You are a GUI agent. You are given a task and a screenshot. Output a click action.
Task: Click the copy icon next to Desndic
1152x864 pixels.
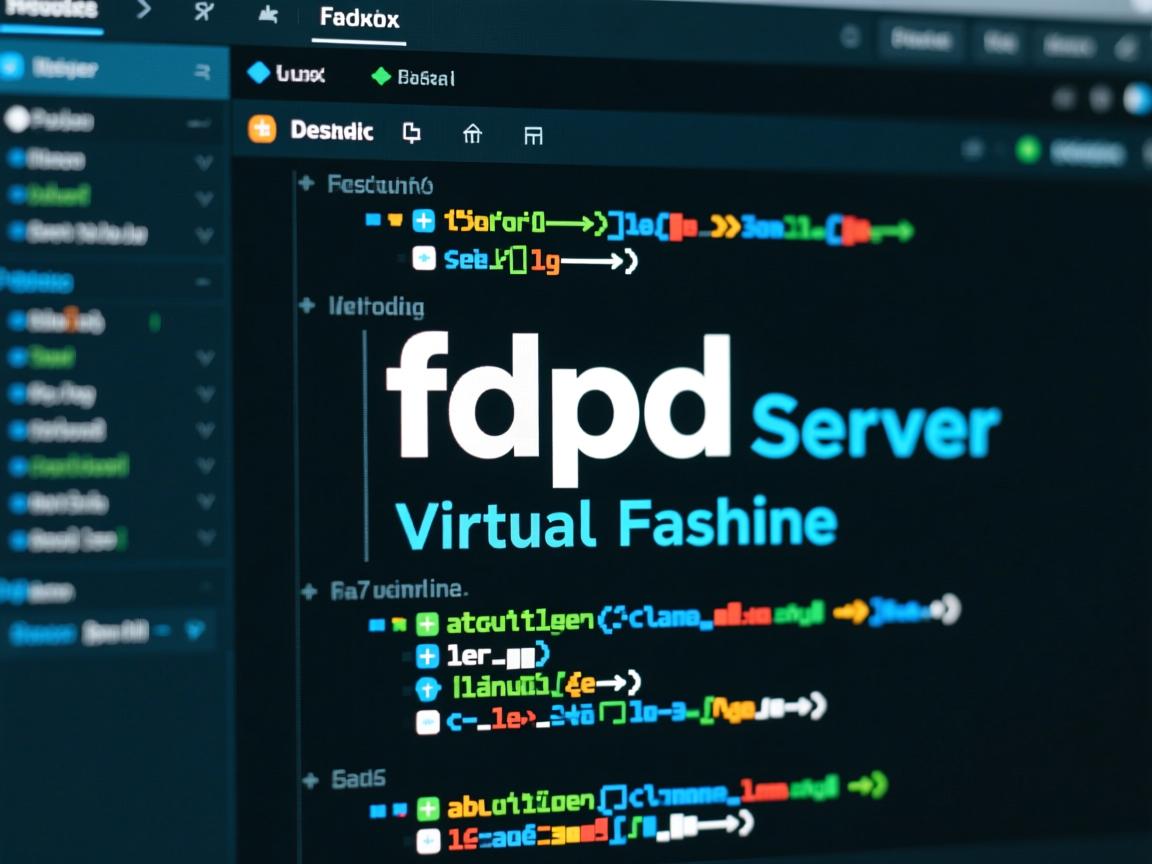click(x=411, y=133)
